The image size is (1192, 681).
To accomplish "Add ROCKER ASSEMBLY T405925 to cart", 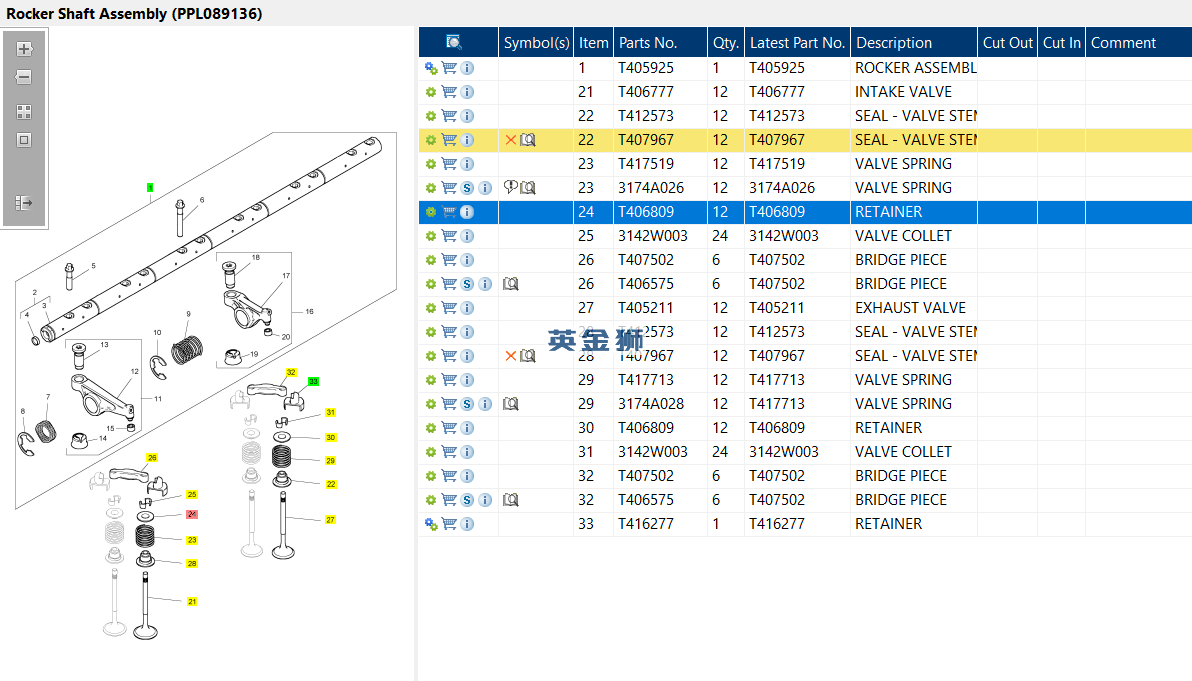I will tap(449, 68).
